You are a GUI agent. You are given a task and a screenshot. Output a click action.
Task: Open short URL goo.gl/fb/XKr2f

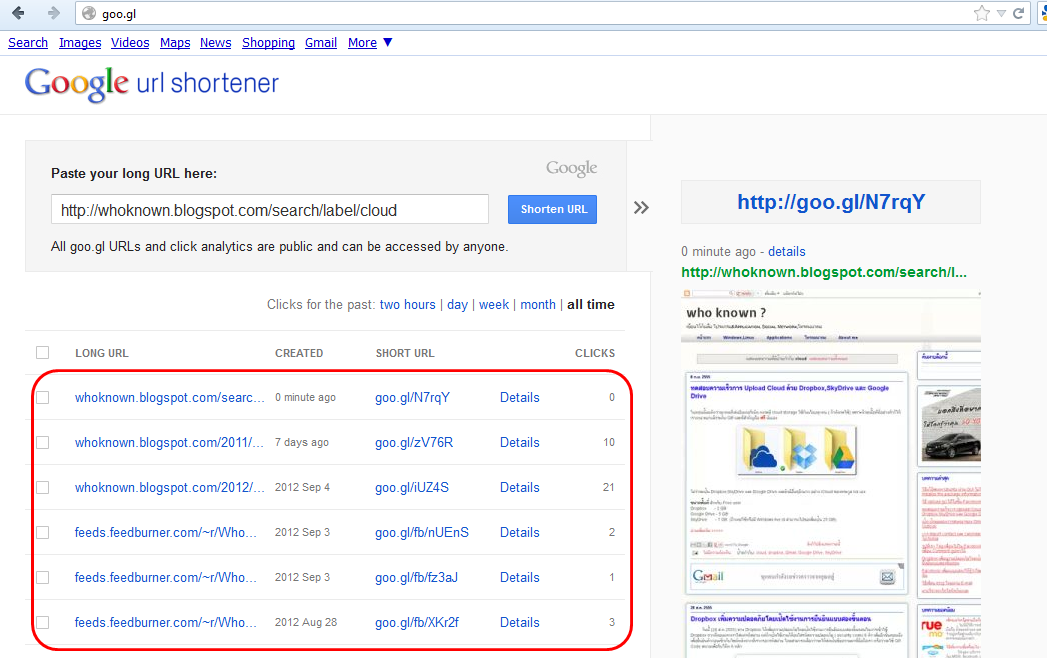coord(417,623)
